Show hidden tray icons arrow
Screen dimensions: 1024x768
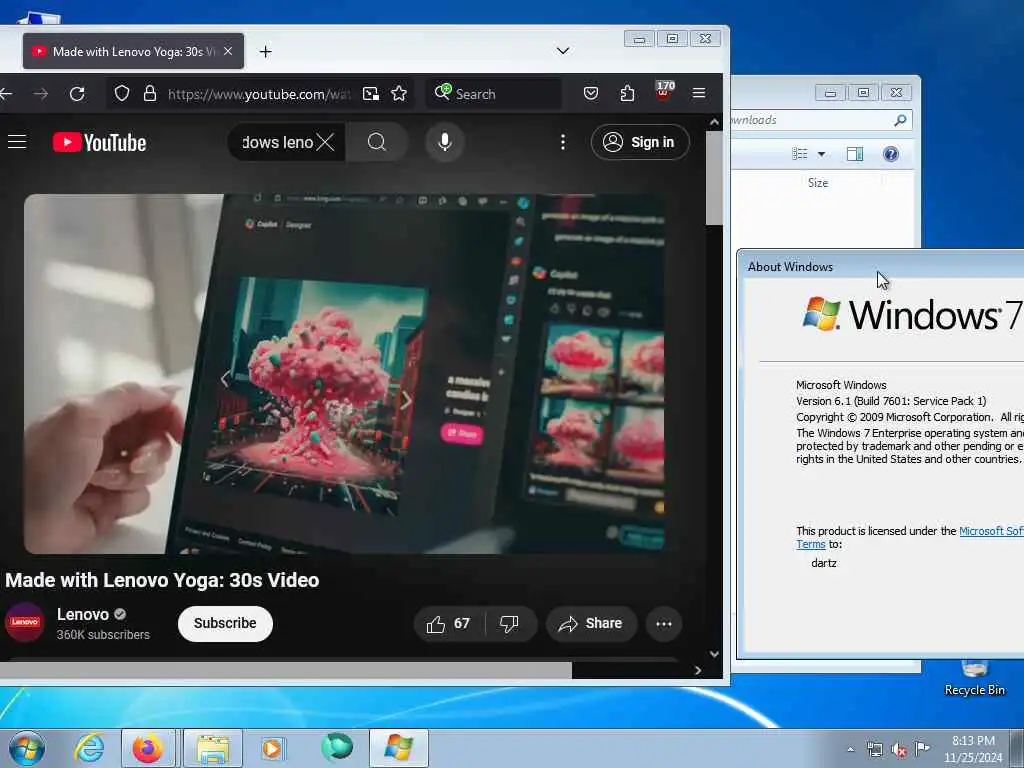pyautogui.click(x=850, y=749)
